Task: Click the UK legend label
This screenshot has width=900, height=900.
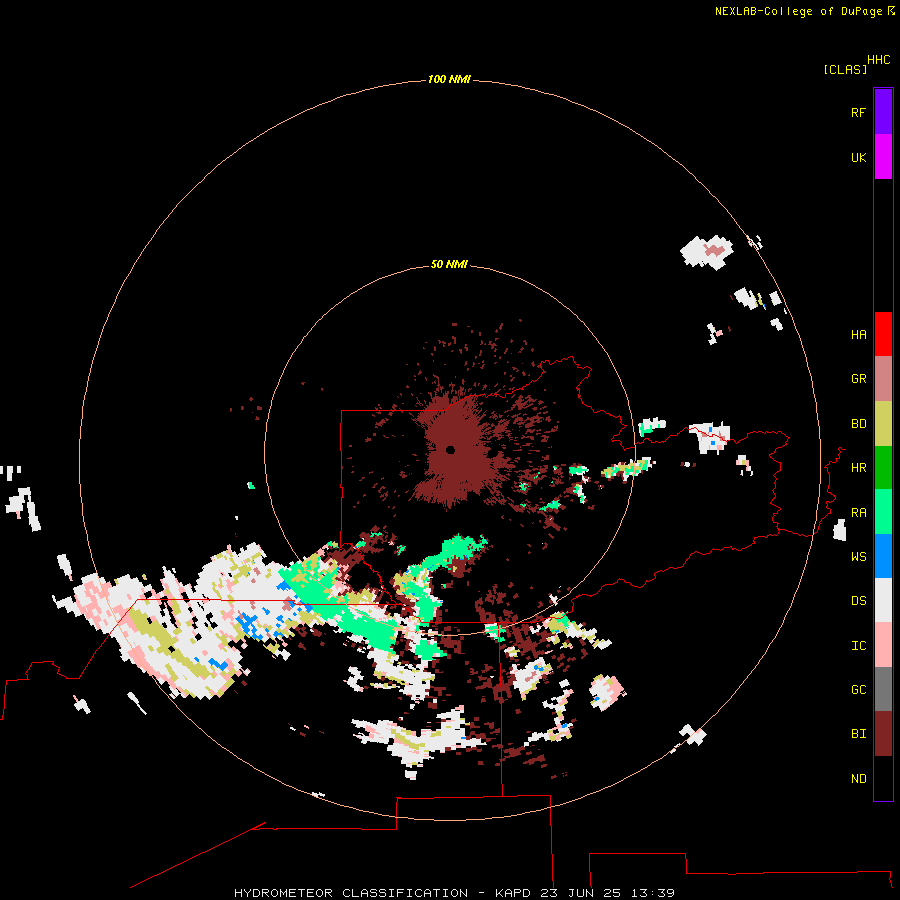Action: pos(858,157)
